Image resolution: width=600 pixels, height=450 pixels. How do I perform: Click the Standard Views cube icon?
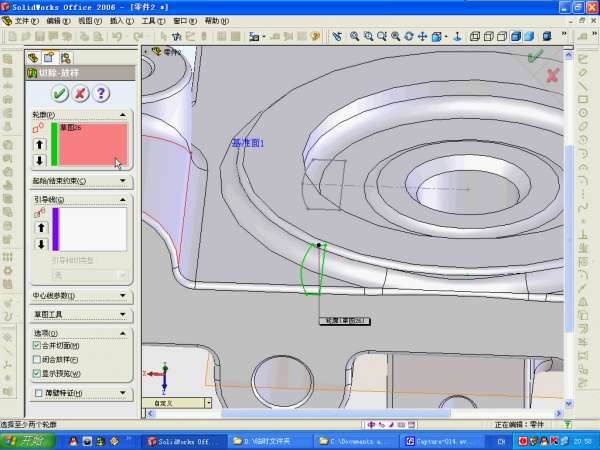pyautogui.click(x=436, y=37)
